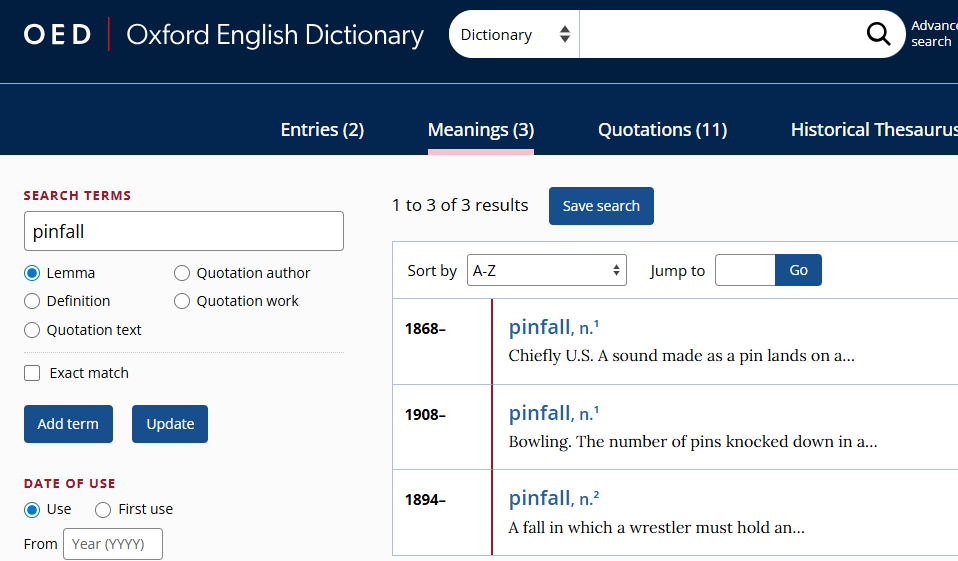The width and height of the screenshot is (958, 561).
Task: Click the main header search field
Action: tap(720, 34)
